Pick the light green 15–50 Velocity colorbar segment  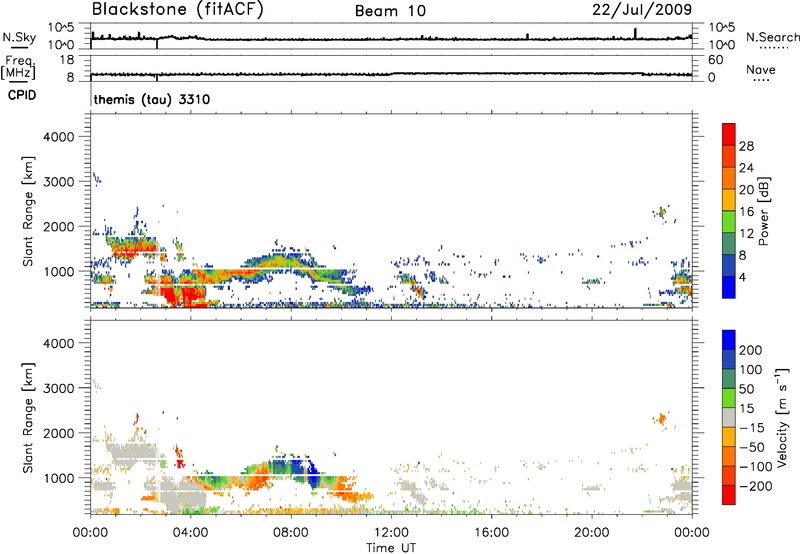pyautogui.click(x=729, y=398)
